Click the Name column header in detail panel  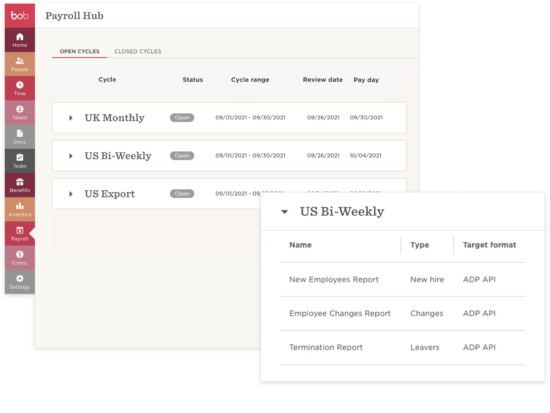[x=300, y=245]
